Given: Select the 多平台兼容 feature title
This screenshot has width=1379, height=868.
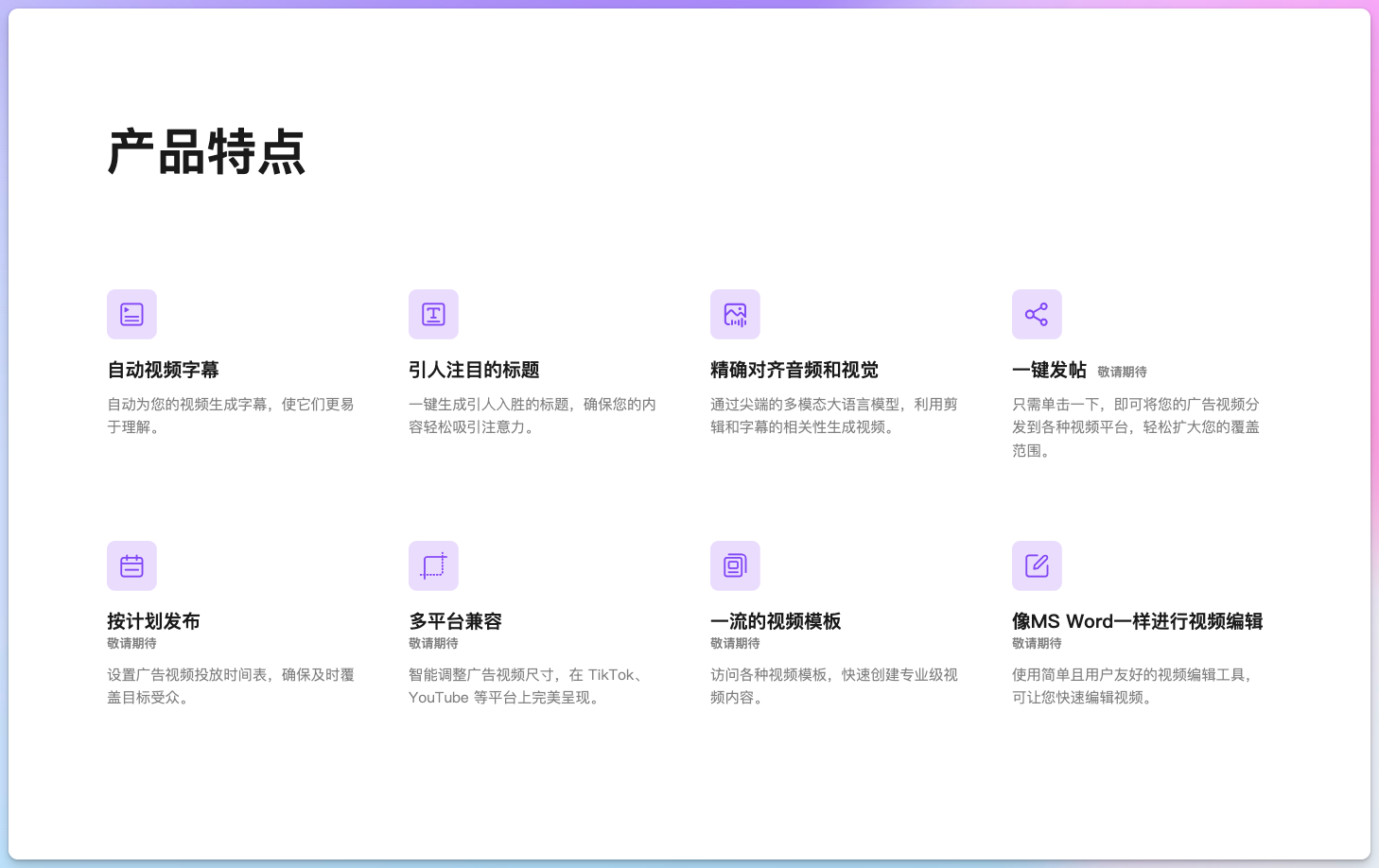Looking at the screenshot, I should pos(455,621).
